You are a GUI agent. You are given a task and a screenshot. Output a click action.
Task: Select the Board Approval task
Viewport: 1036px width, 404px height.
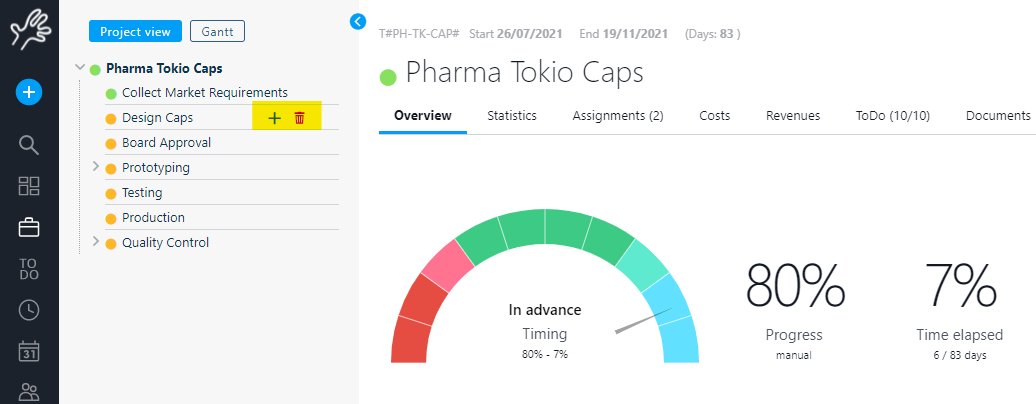pyautogui.click(x=166, y=143)
